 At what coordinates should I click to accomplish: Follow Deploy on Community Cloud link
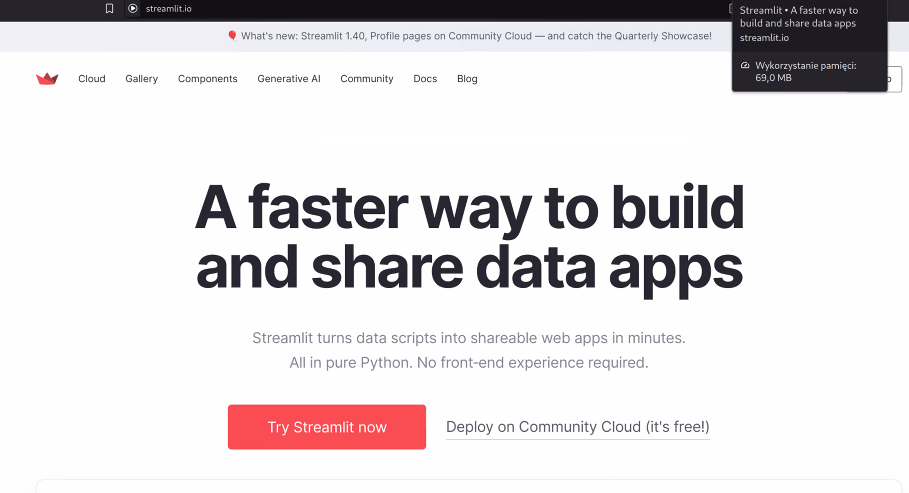click(x=578, y=427)
